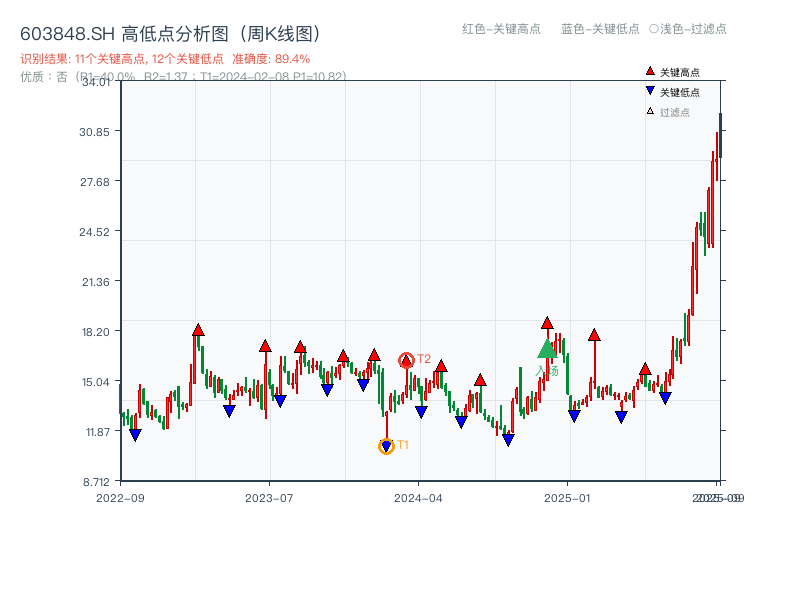Select the green 入场 entry triangle
The height and width of the screenshot is (600, 800).
coord(547,349)
